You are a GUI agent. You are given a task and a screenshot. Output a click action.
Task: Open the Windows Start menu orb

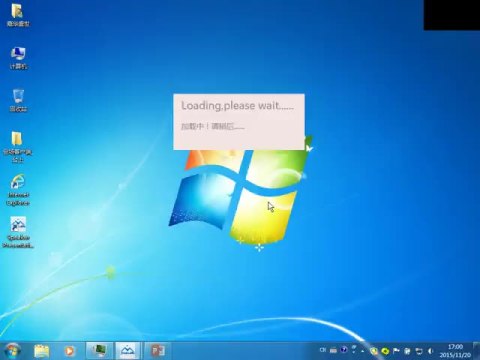click(13, 351)
